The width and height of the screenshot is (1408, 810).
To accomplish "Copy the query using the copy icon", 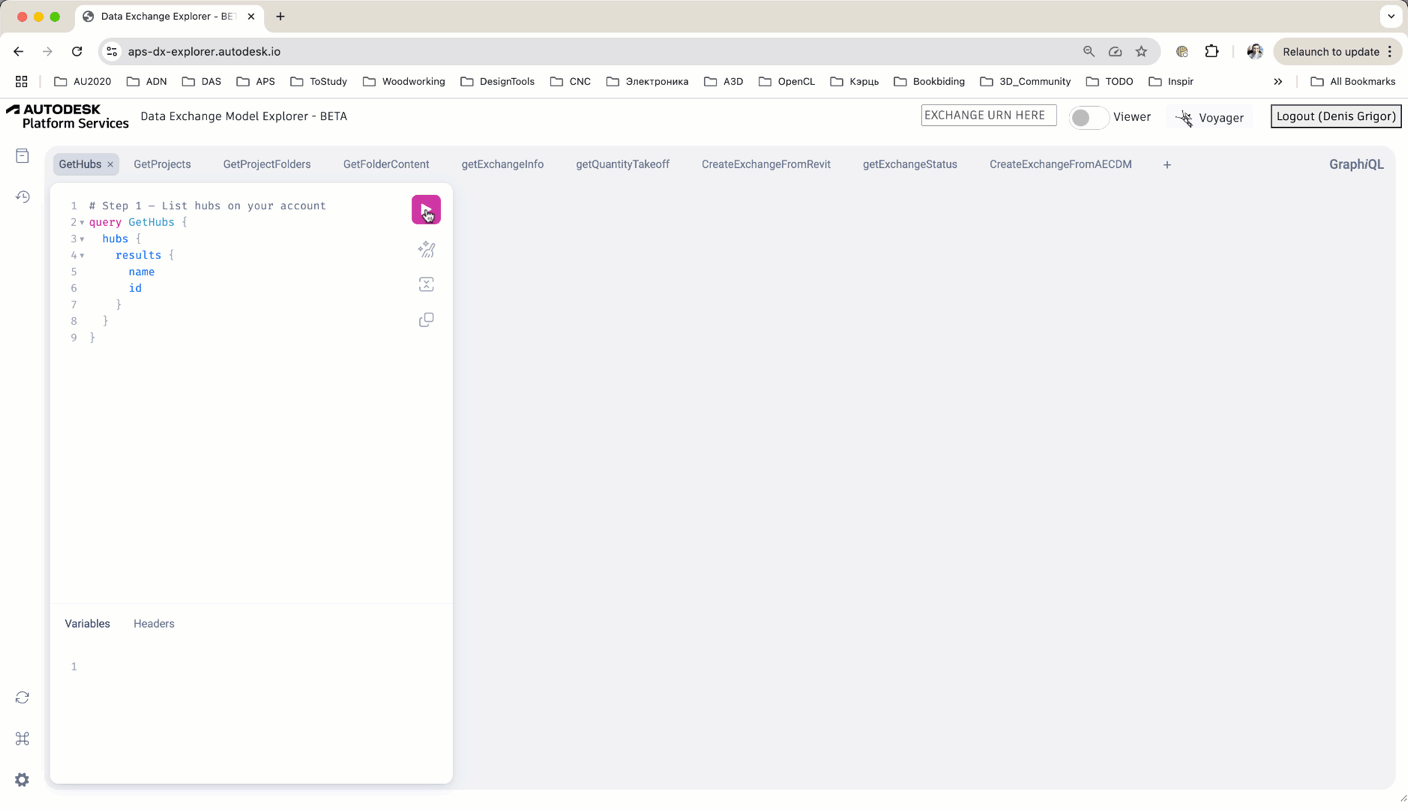I will [426, 320].
